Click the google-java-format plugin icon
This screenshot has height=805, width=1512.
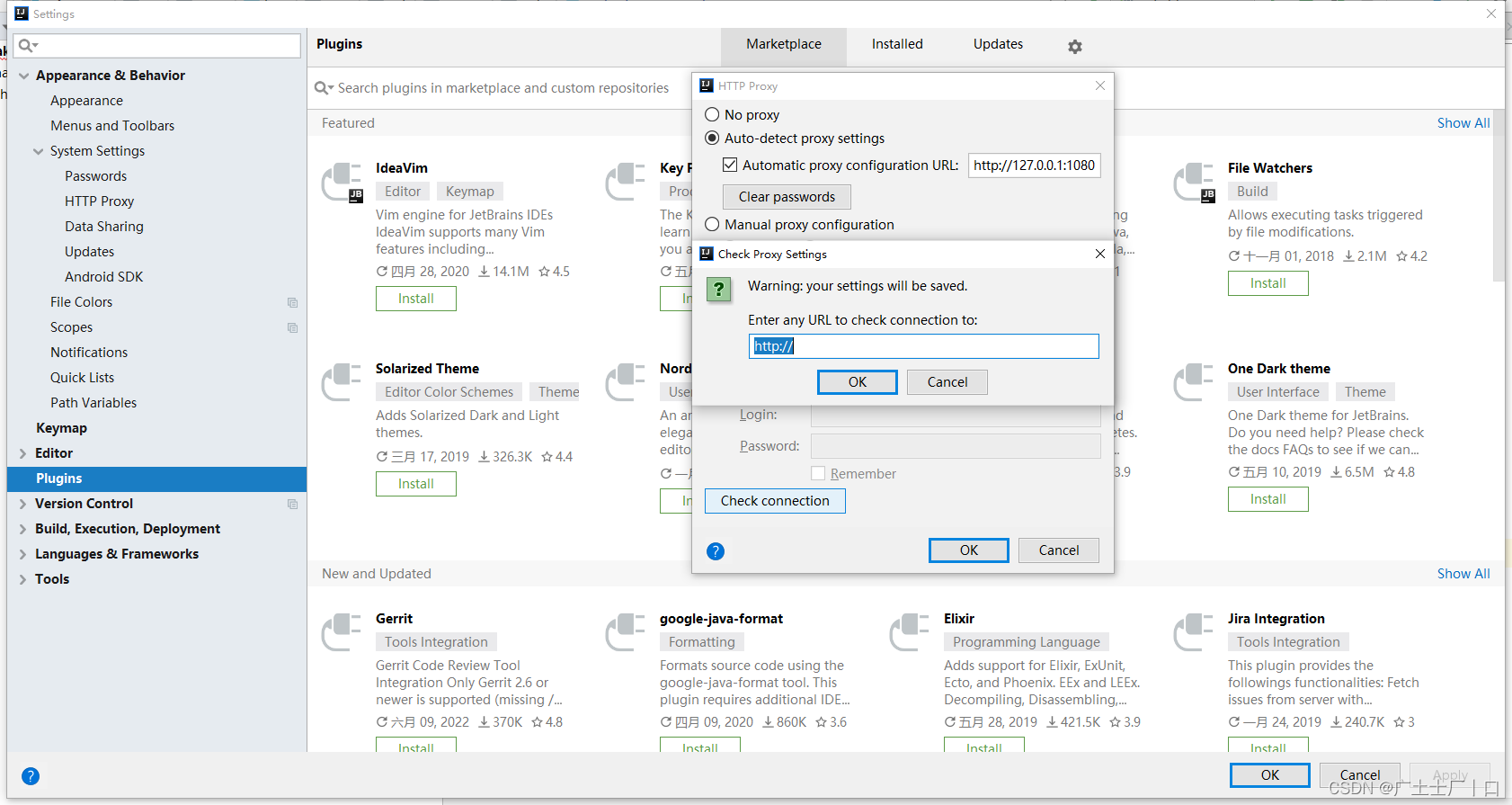coord(627,632)
